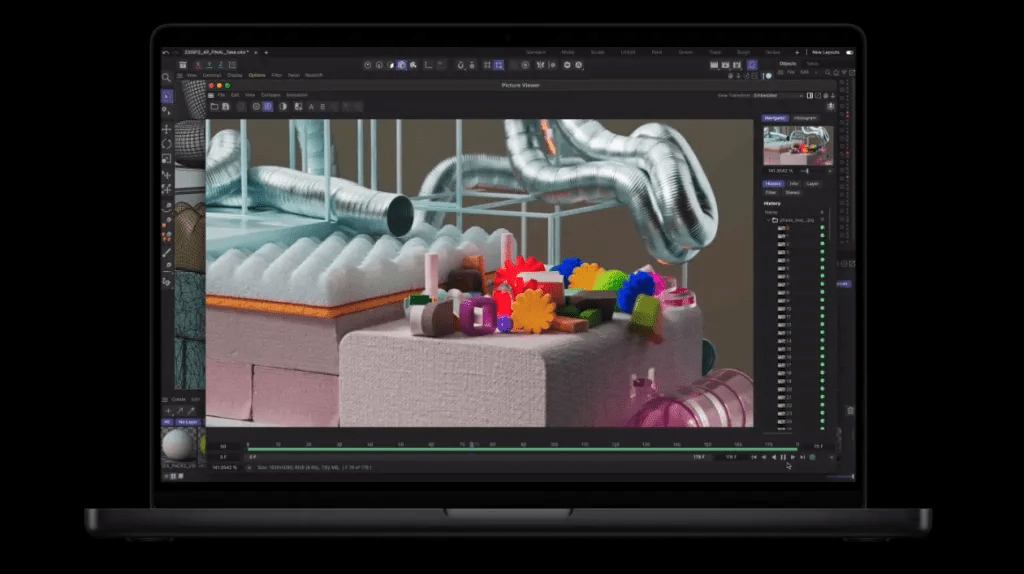Screen dimensions: 1024x574
Task: Click the Standard layout tab in top bar
Action: [536, 52]
